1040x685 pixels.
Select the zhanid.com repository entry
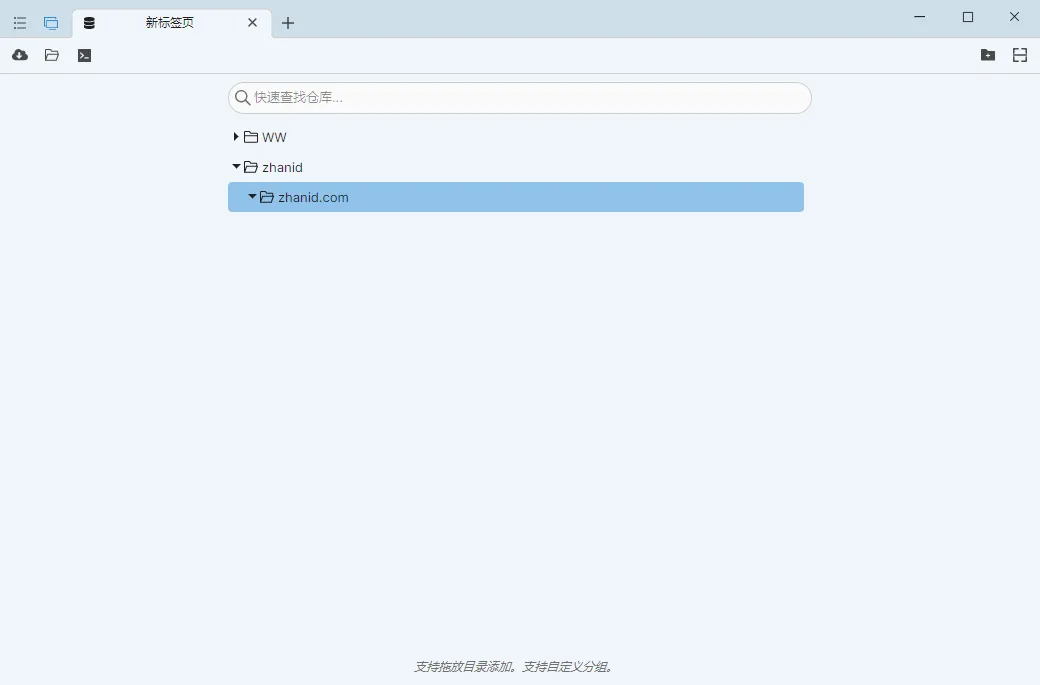pos(314,197)
